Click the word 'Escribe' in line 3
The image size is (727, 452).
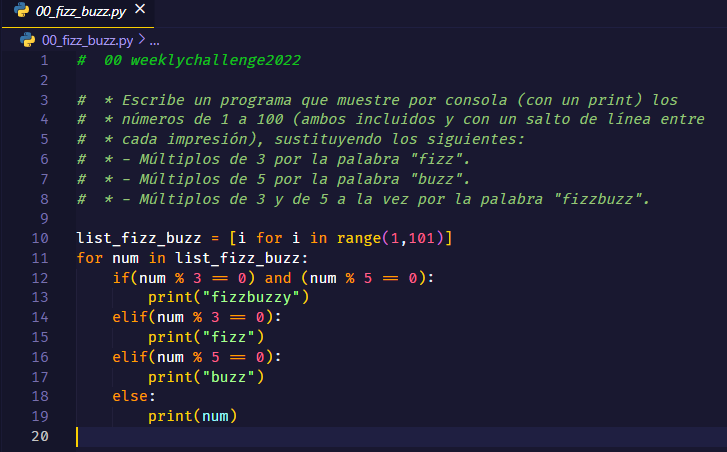click(x=153, y=100)
